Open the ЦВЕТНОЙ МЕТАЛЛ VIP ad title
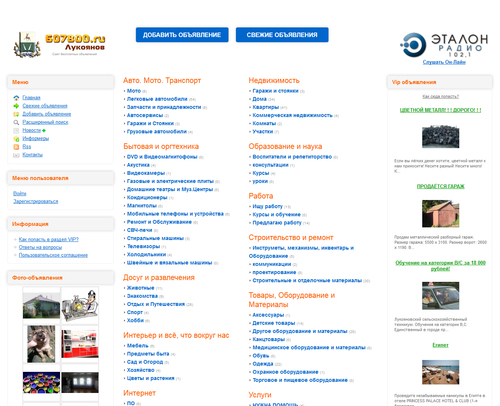Screen dimensions: 500x406 [x=440, y=110]
